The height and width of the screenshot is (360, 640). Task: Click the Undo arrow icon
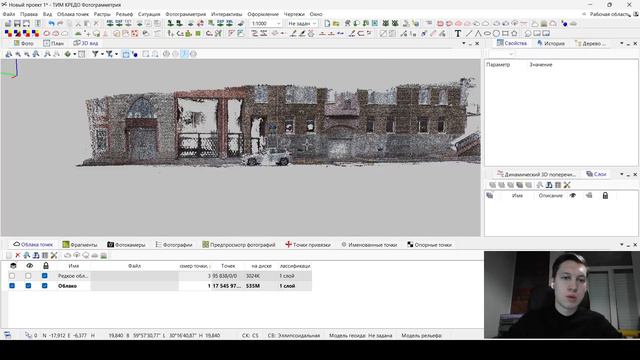click(51, 24)
